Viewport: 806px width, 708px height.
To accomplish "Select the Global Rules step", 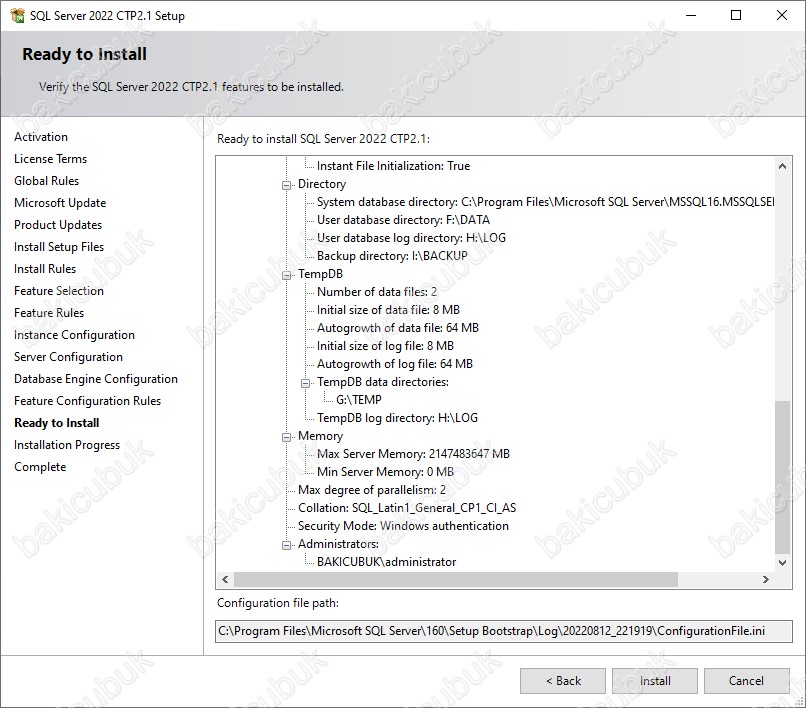I will 47,181.
